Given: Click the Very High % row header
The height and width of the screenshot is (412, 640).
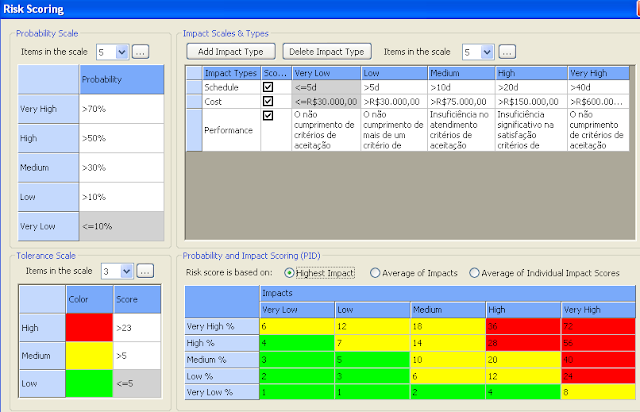Looking at the screenshot, I should pos(222,326).
